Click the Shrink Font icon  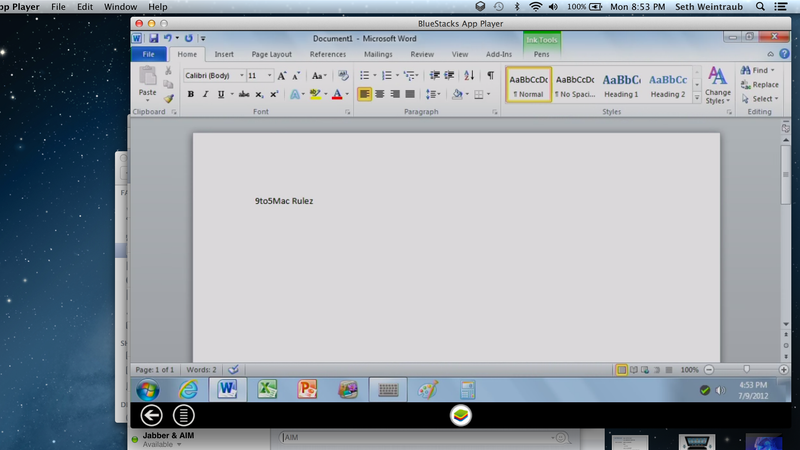[296, 76]
